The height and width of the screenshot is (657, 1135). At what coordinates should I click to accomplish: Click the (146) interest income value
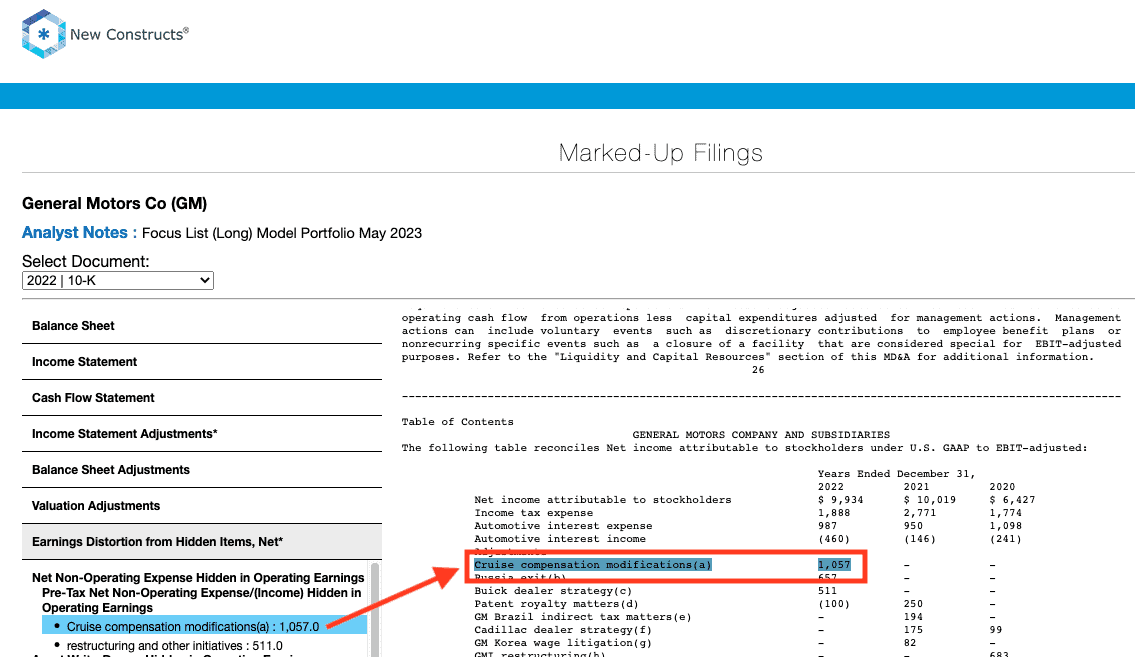[919, 539]
